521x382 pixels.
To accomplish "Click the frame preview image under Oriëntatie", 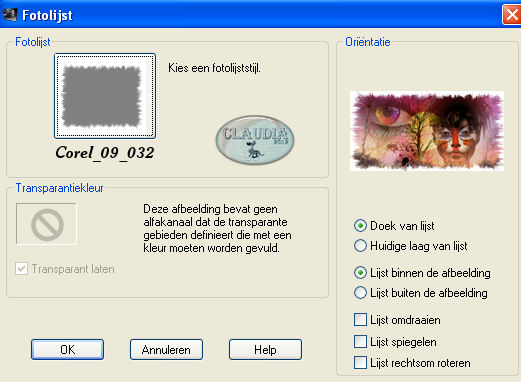I will pos(427,131).
